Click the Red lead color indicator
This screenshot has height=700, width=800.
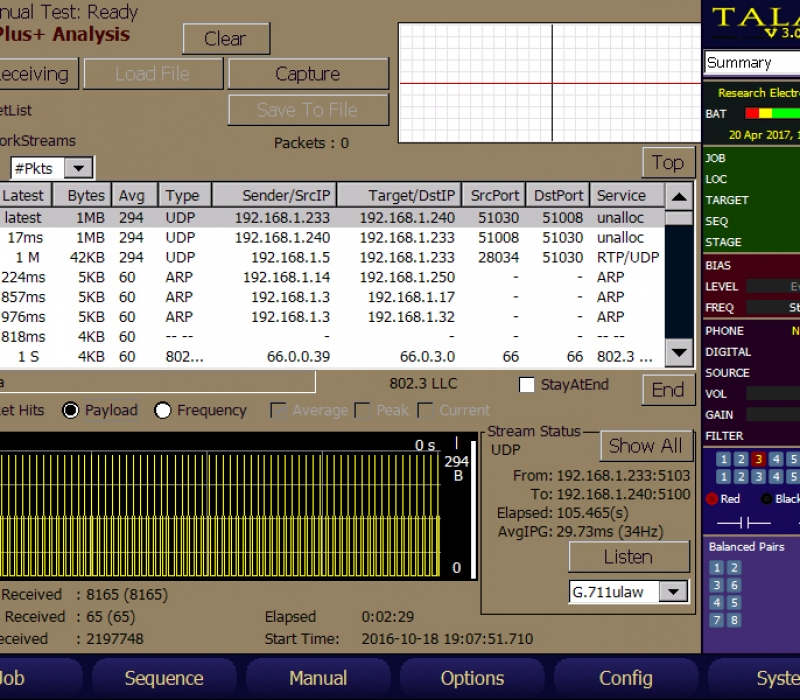click(x=712, y=498)
